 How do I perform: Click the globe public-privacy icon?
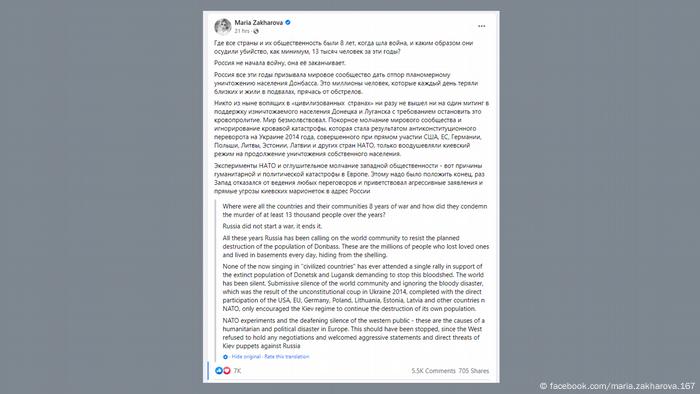pos(256,31)
